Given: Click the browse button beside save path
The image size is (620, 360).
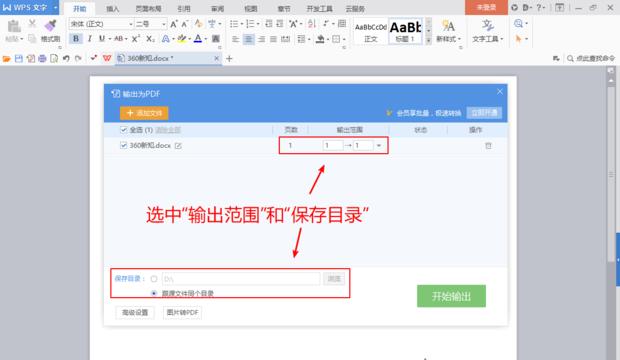Looking at the screenshot, I should pos(334,279).
